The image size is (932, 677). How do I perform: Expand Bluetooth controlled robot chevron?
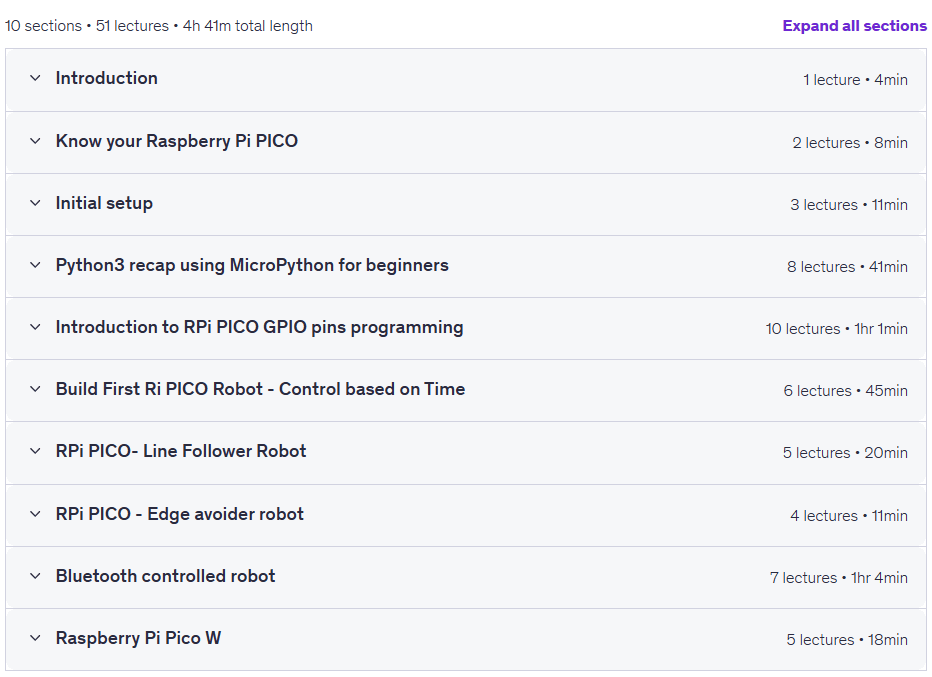coord(35,576)
